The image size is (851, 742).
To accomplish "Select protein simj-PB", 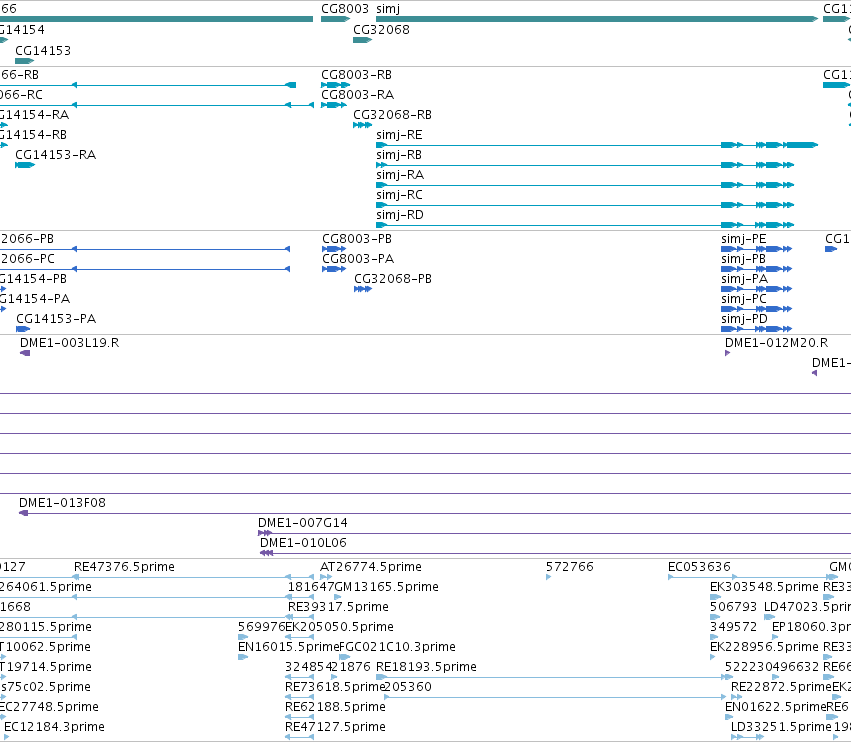I will 757,269.
